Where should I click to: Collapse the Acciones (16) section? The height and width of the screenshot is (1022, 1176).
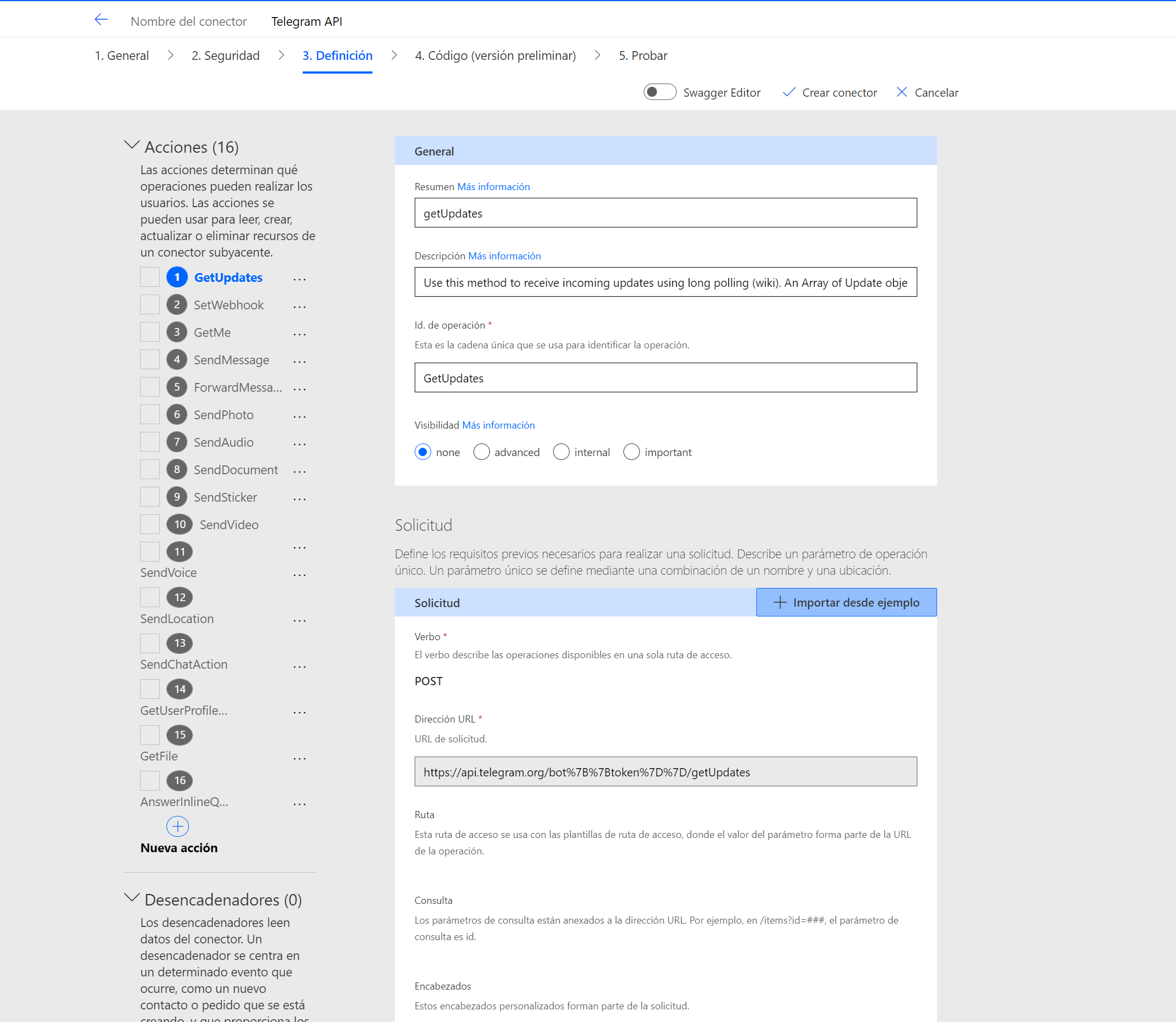(132, 146)
